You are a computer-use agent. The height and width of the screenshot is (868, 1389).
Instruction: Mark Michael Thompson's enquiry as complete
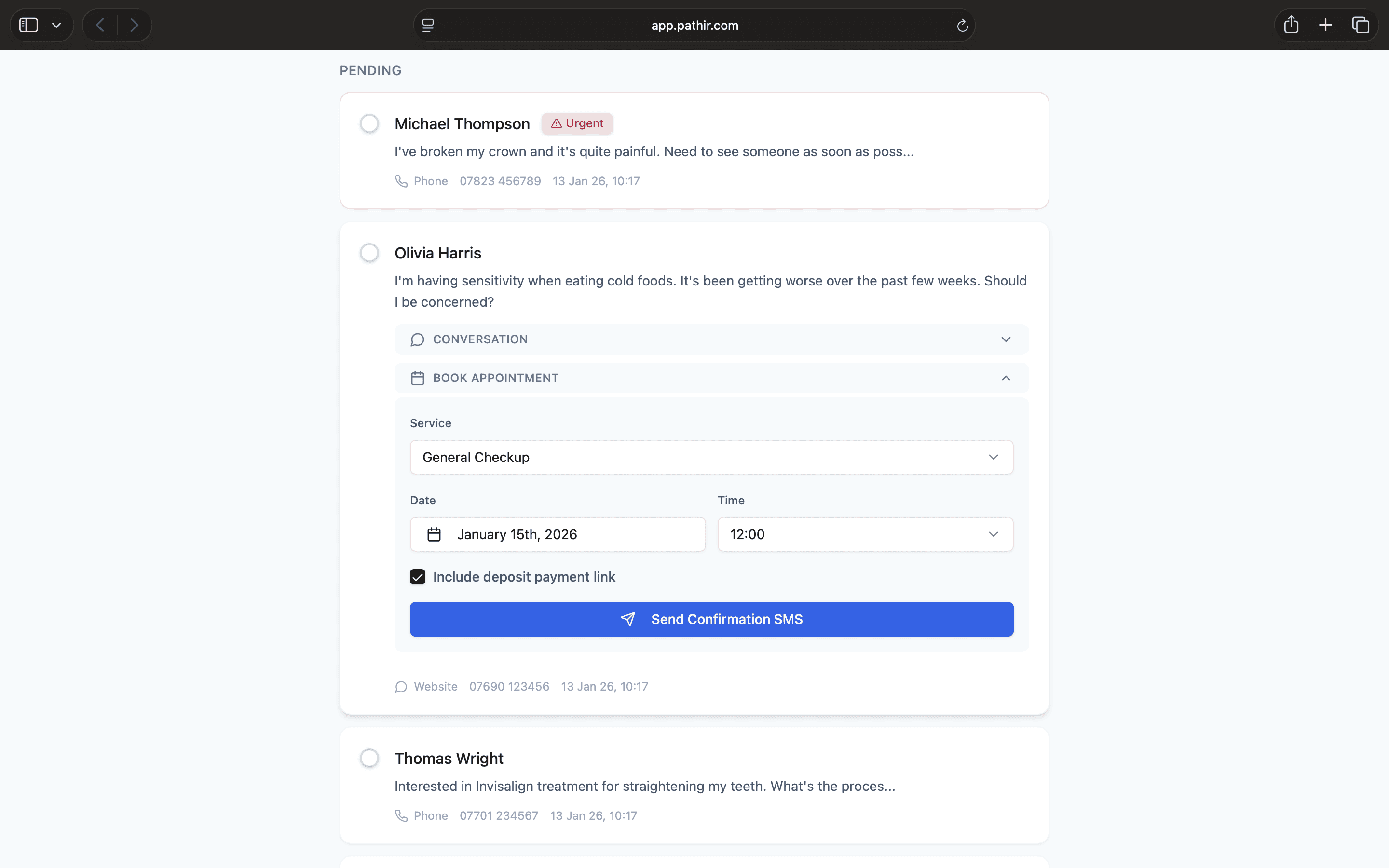pos(369,123)
